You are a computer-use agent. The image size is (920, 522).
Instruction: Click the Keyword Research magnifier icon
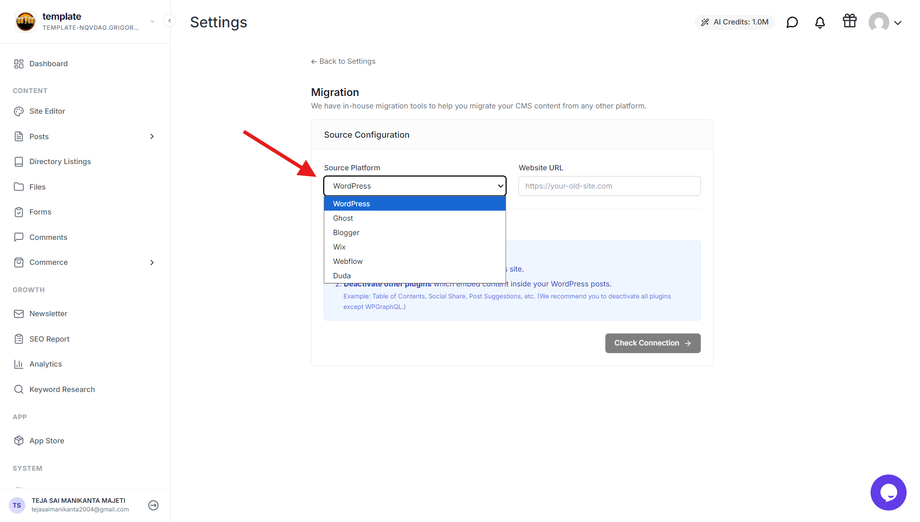click(x=19, y=389)
